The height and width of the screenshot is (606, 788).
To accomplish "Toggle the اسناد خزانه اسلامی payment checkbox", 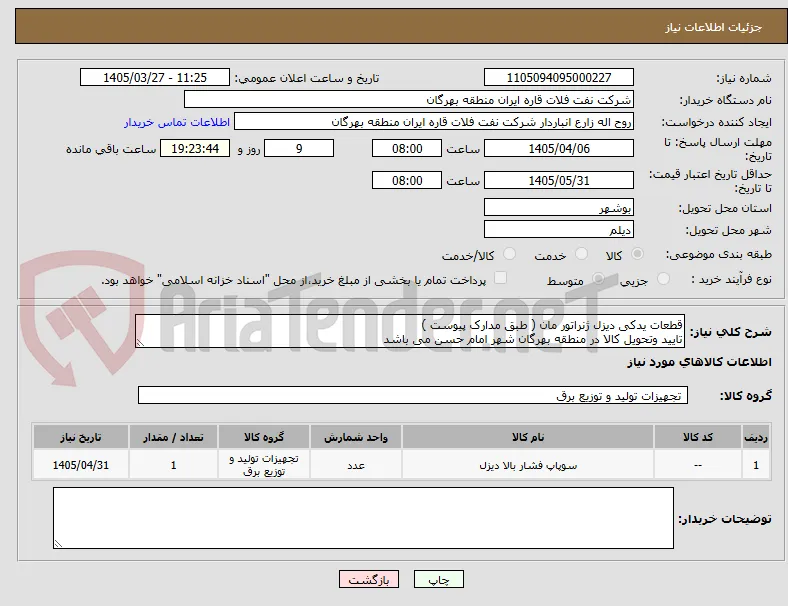I will tap(500, 278).
